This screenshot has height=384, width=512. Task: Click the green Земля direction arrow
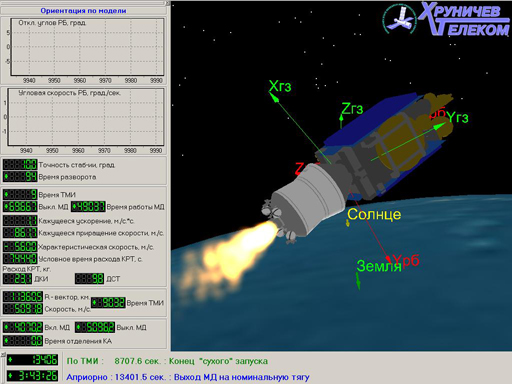tap(358, 281)
